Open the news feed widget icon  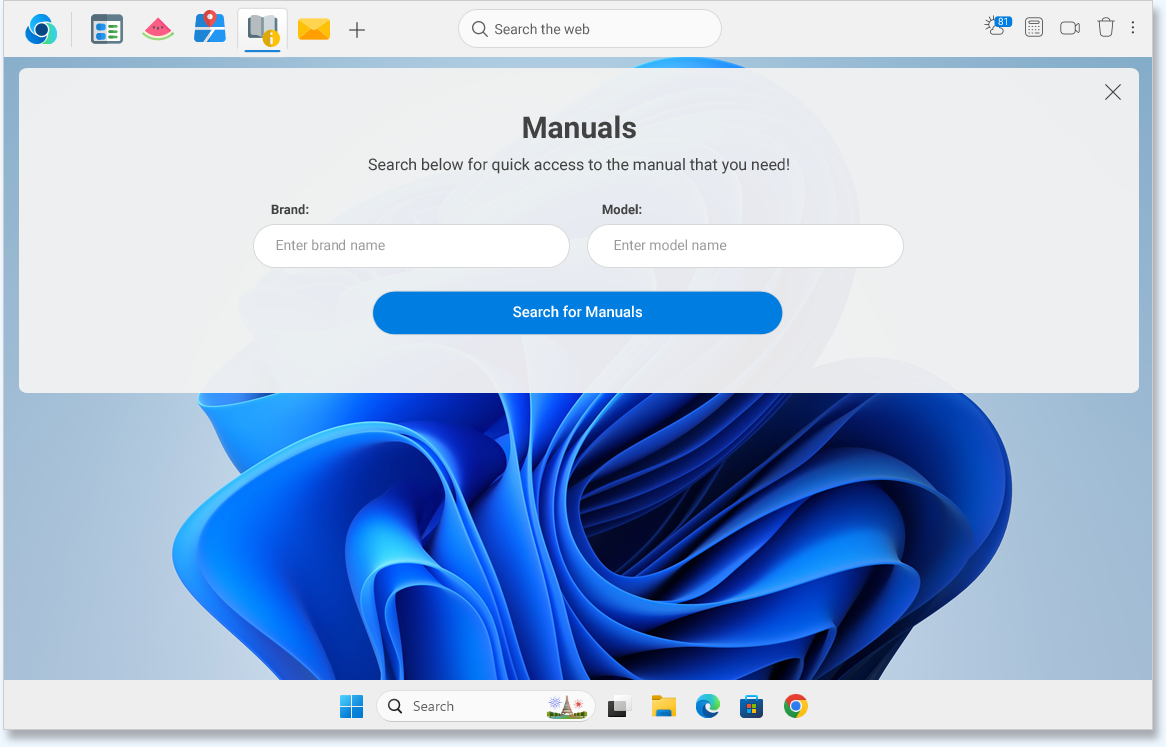(107, 29)
